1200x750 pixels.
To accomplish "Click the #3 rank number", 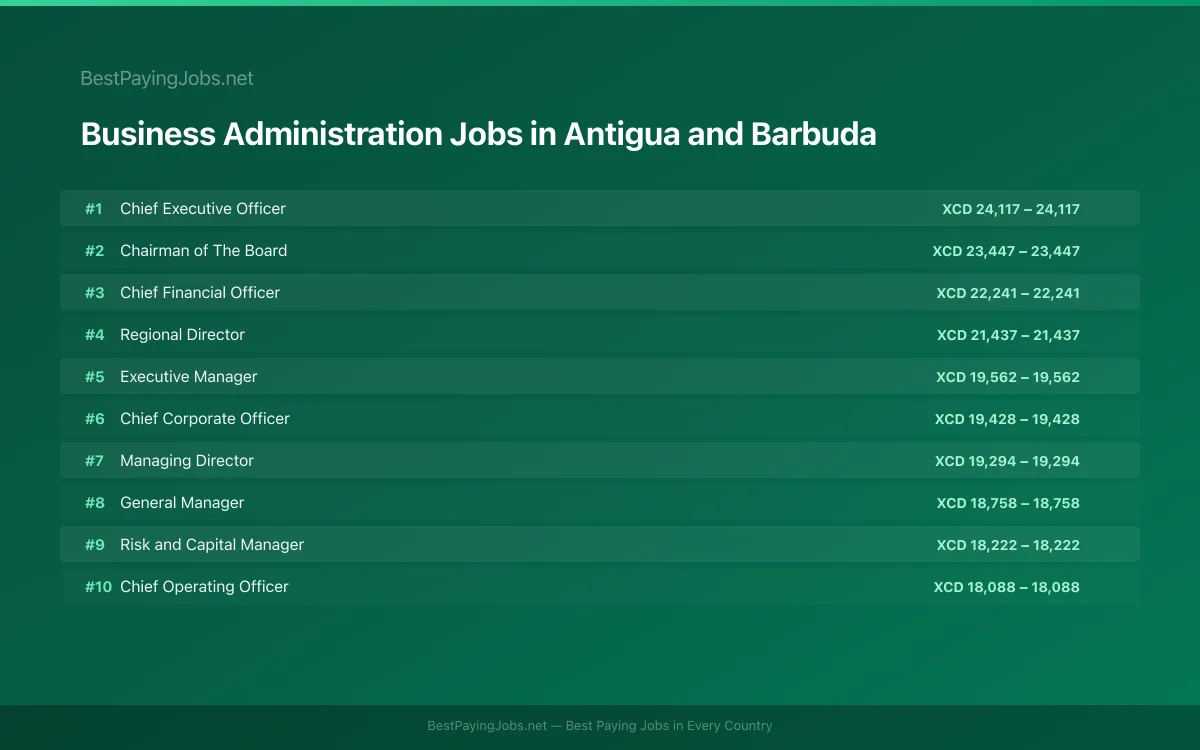I will (94, 293).
